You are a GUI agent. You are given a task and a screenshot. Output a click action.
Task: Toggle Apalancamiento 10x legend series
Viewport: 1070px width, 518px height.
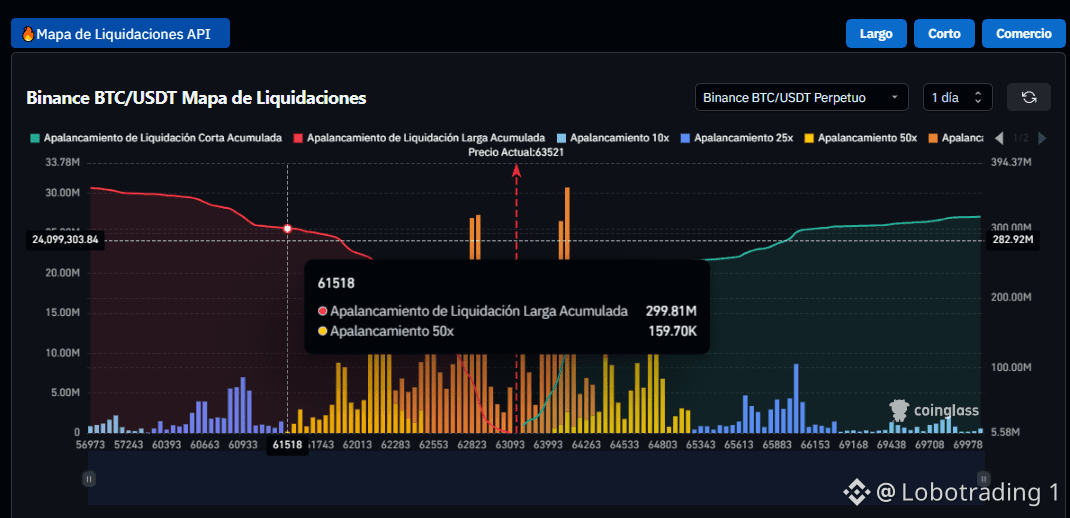pyautogui.click(x=613, y=138)
